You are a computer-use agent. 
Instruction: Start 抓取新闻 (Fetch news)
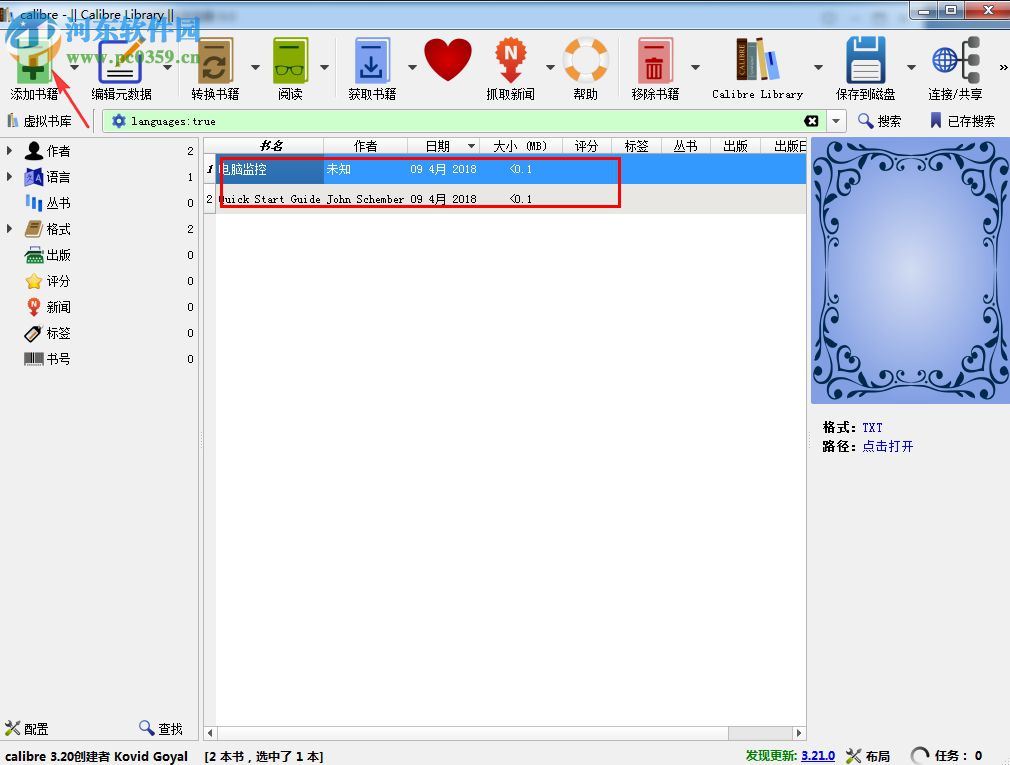click(x=511, y=60)
